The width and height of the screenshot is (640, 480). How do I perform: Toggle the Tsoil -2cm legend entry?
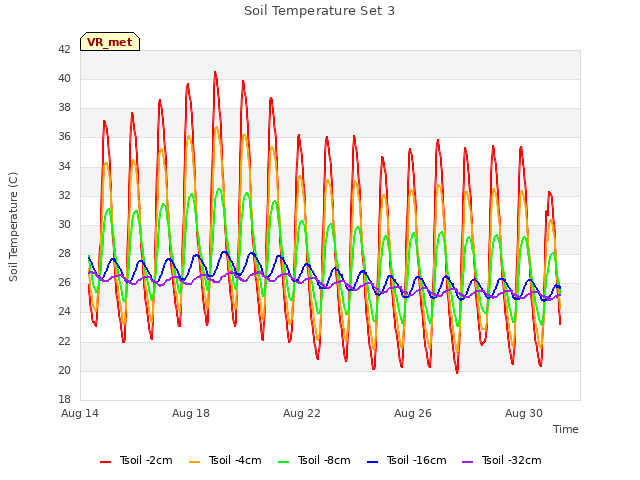pyautogui.click(x=136, y=460)
